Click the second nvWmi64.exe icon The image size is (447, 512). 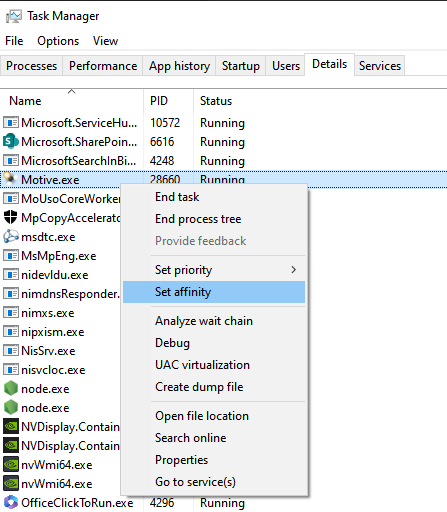[x=11, y=484]
